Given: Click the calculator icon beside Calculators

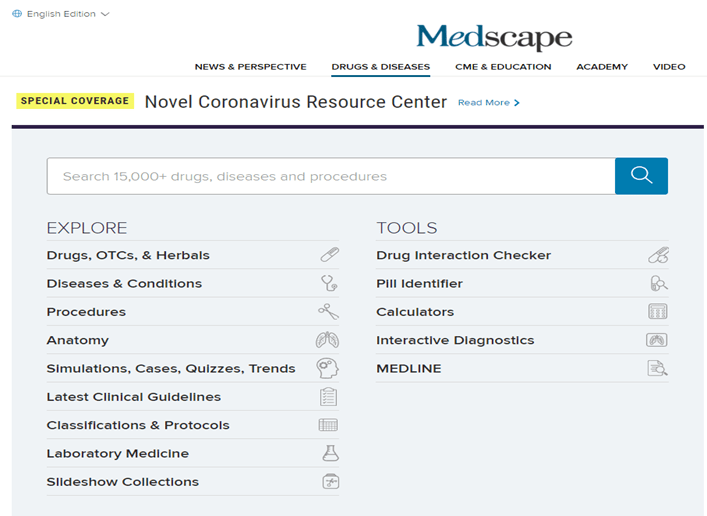Looking at the screenshot, I should 658,312.
